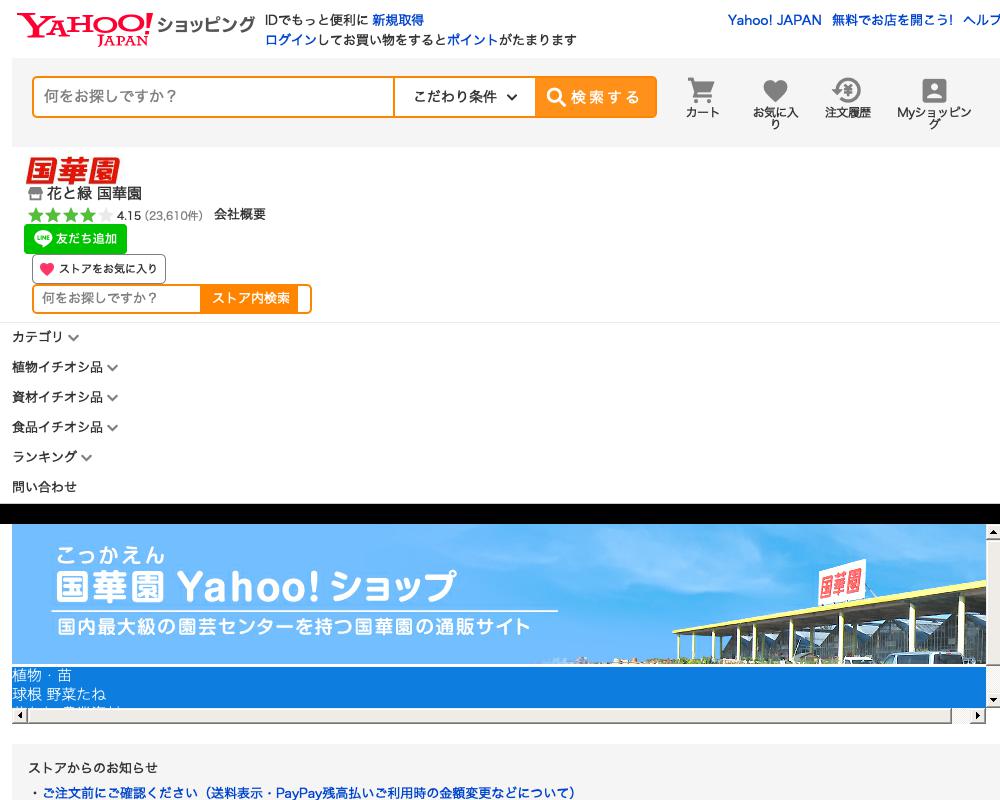1000x800 pixels.
Task: Open the お気に入り heart icon
Action: point(776,92)
